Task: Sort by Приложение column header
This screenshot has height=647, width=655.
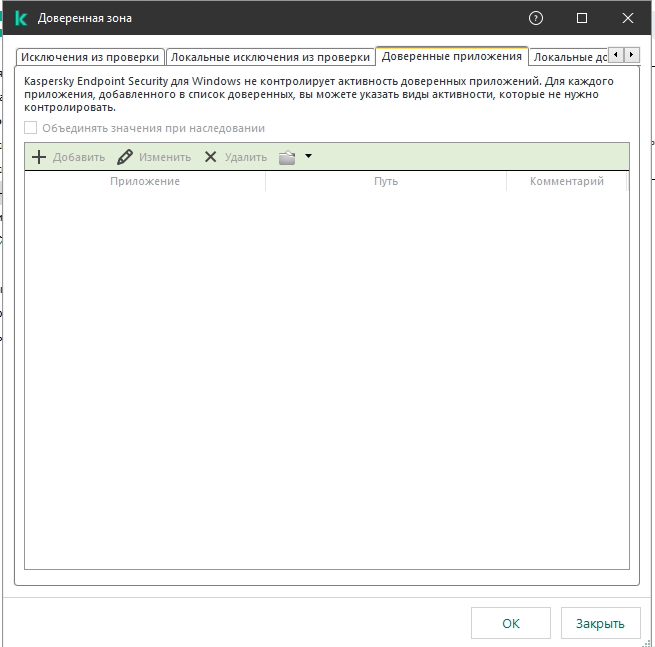Action: (x=145, y=181)
